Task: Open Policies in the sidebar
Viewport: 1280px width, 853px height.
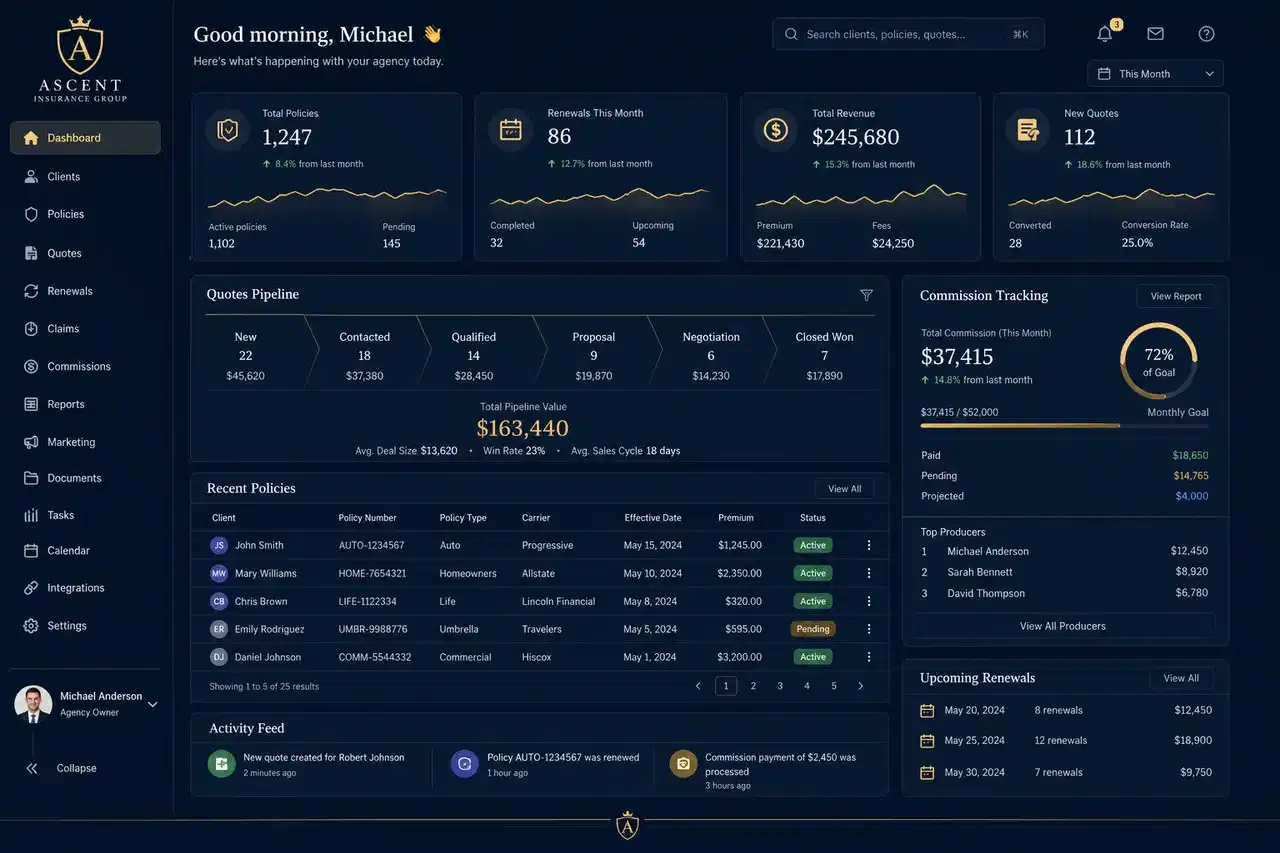Action: click(85, 214)
